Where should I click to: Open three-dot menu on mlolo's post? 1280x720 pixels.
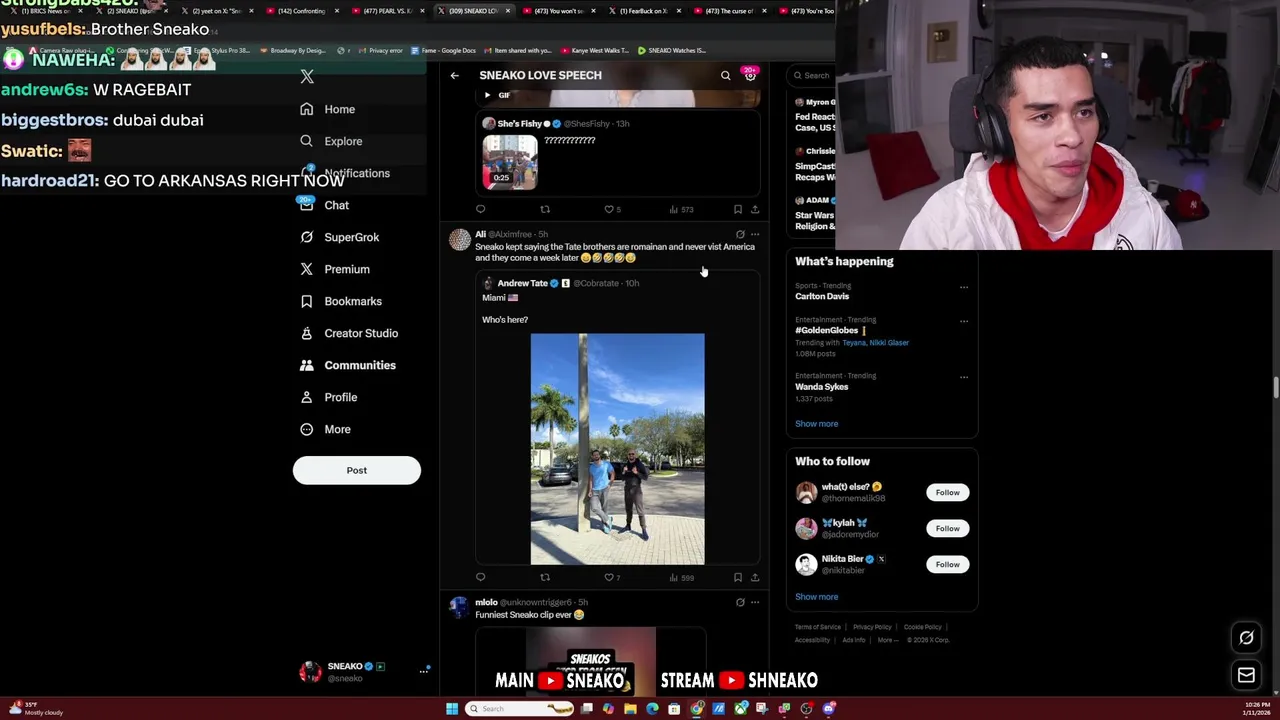755,602
